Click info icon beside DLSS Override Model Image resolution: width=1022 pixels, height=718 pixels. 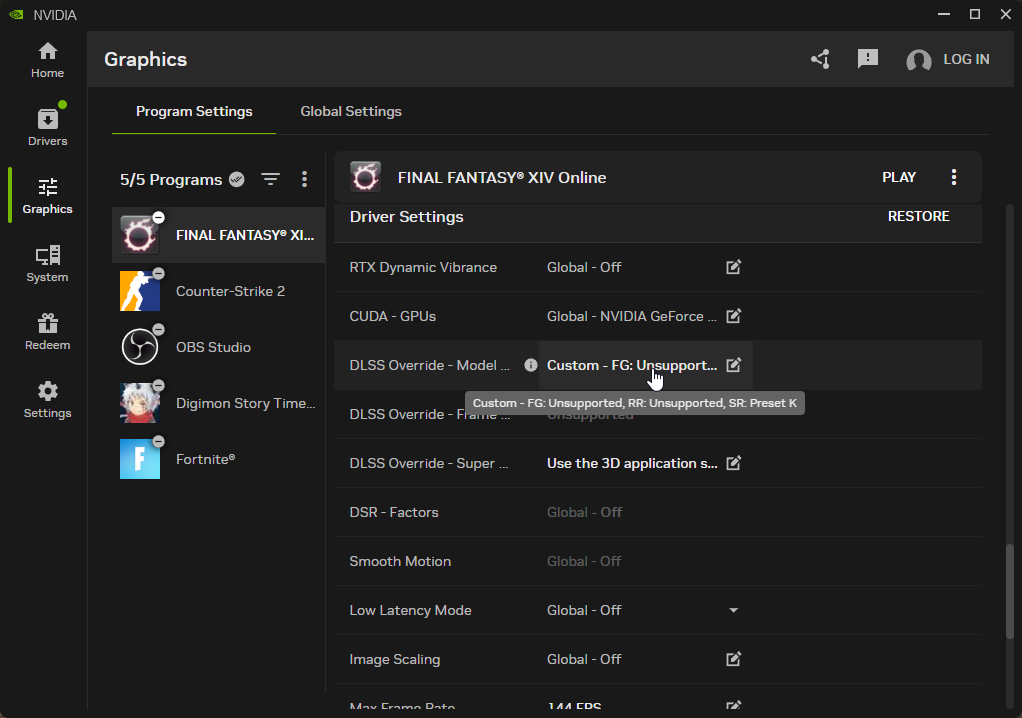coord(531,365)
